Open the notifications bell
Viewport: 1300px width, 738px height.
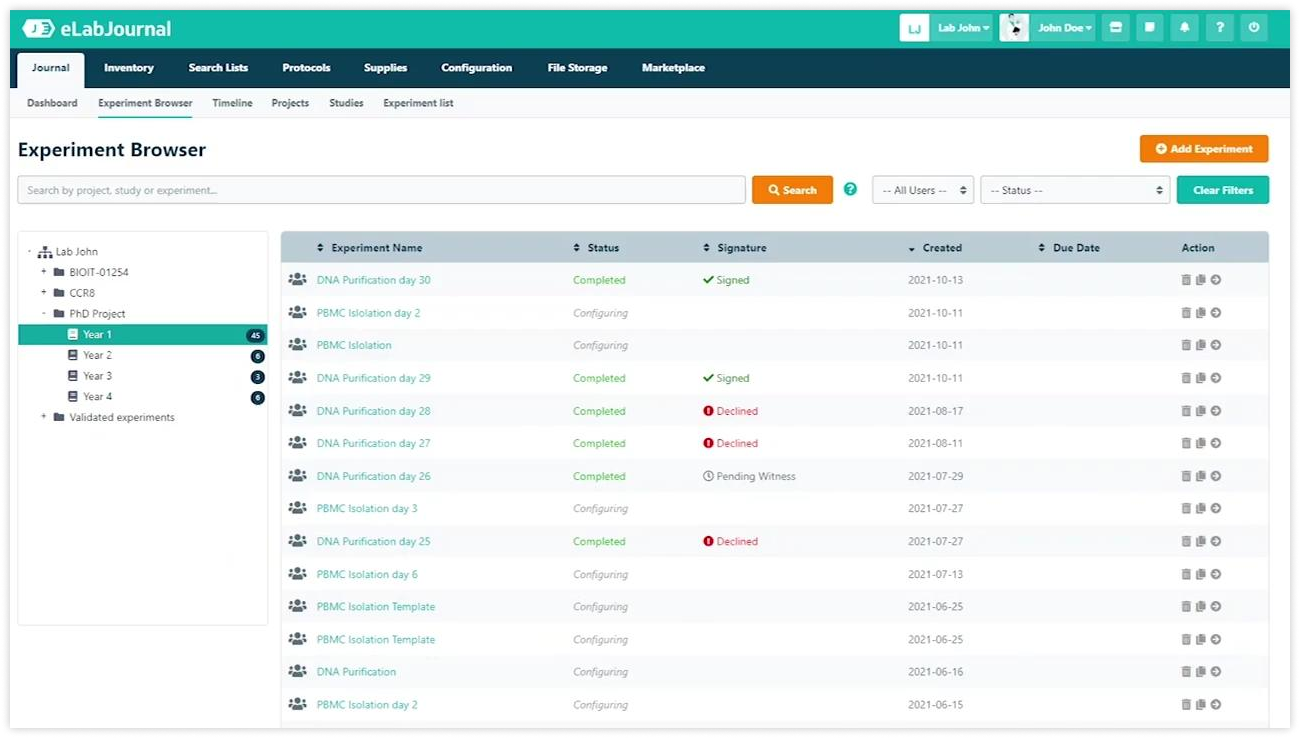click(1185, 28)
